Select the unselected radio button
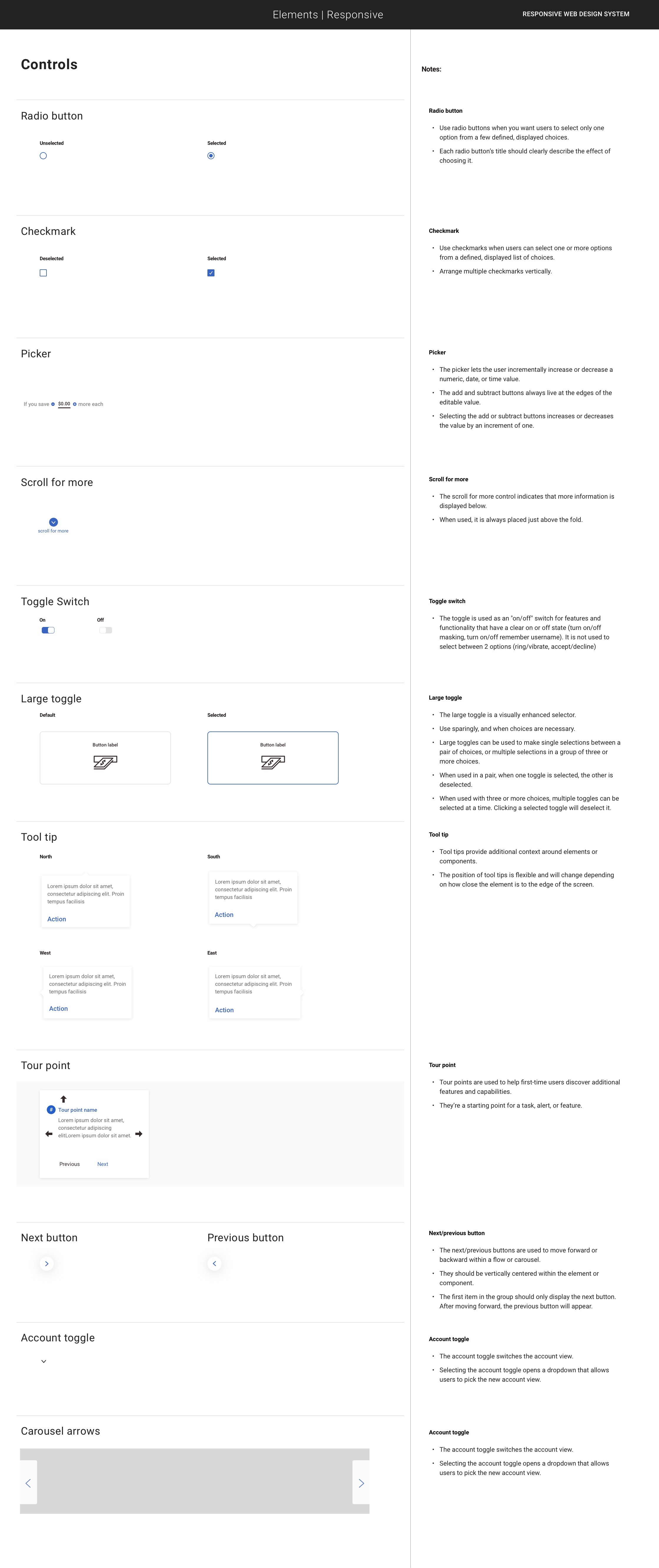Viewport: 659px width, 1568px height. click(x=43, y=156)
